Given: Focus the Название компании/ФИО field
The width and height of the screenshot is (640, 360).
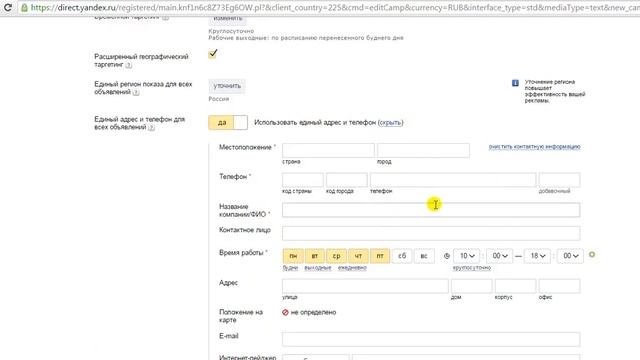Looking at the screenshot, I should pos(431,210).
